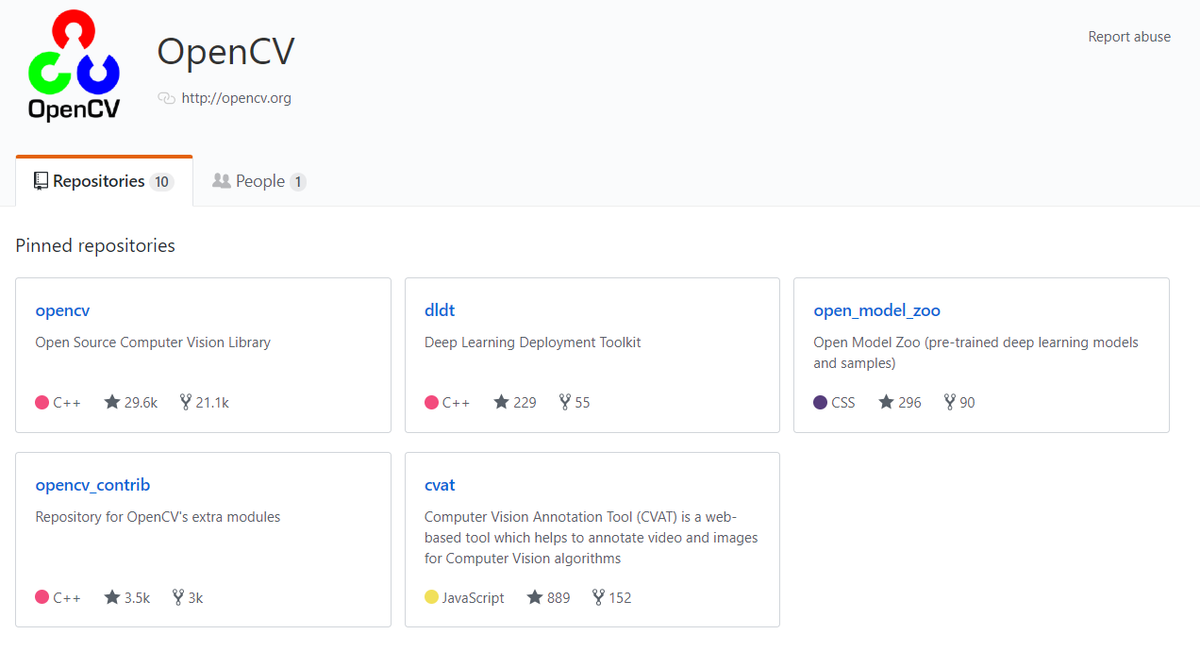
Task: Click the OpenCV organization logo
Action: pos(74,66)
